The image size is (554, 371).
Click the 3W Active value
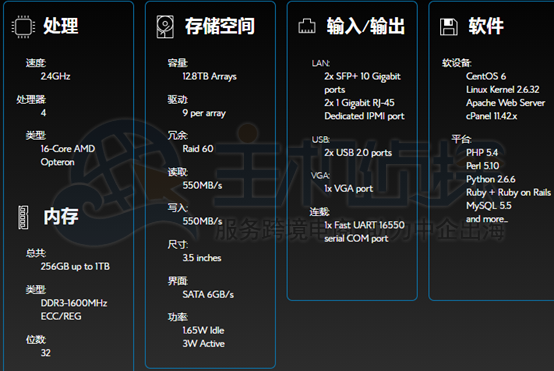point(204,344)
